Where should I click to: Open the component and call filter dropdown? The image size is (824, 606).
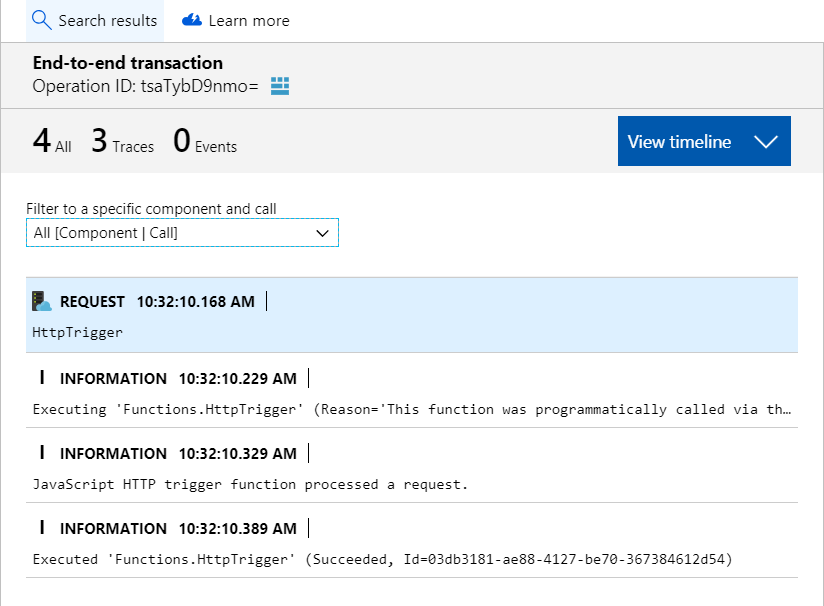tap(182, 232)
